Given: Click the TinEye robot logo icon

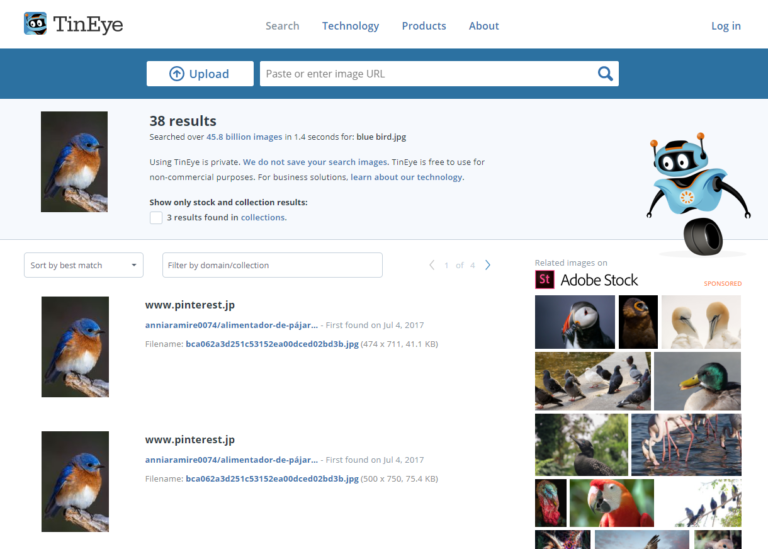Looking at the screenshot, I should click(x=36, y=24).
